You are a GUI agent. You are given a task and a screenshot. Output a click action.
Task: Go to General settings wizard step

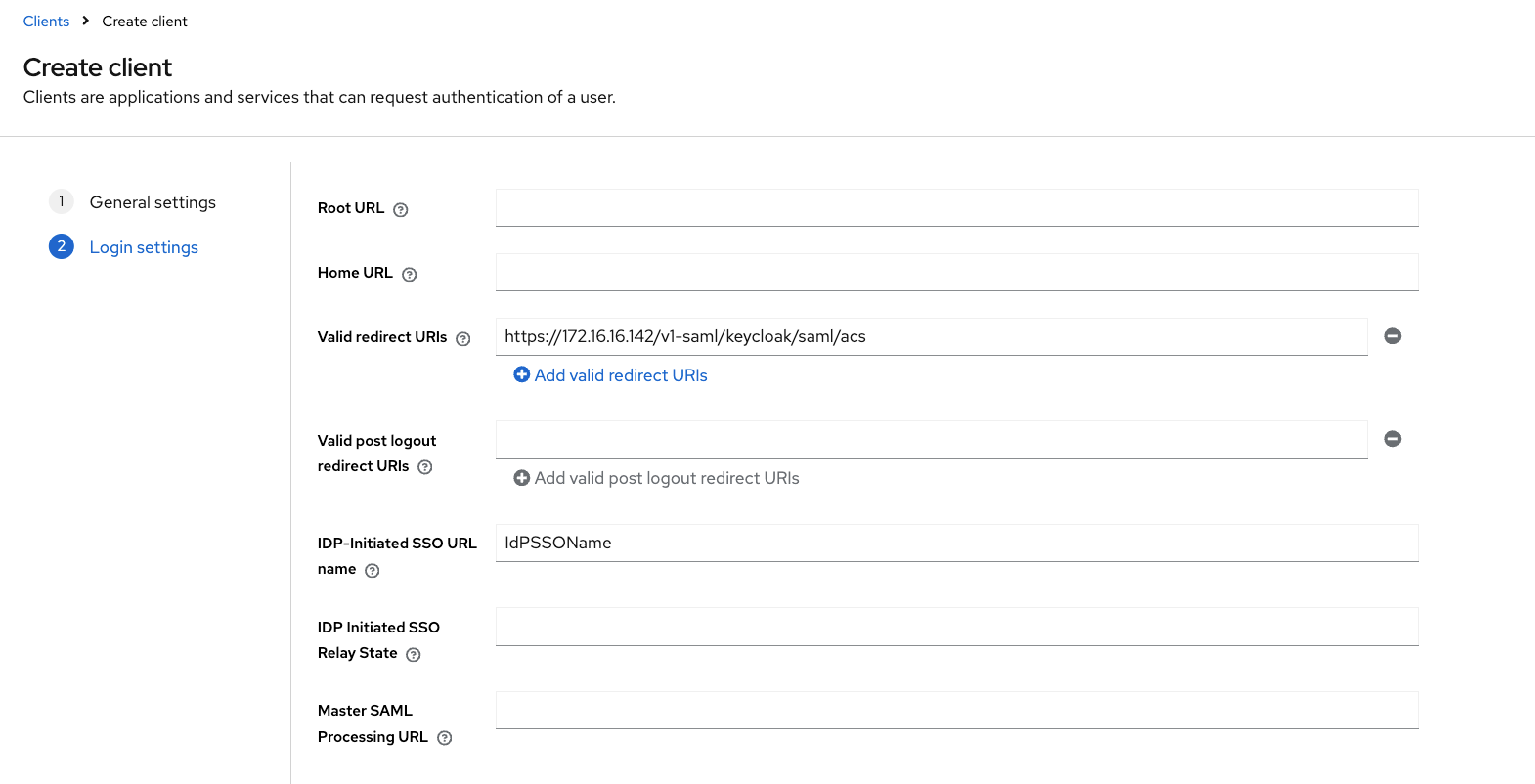tap(153, 202)
